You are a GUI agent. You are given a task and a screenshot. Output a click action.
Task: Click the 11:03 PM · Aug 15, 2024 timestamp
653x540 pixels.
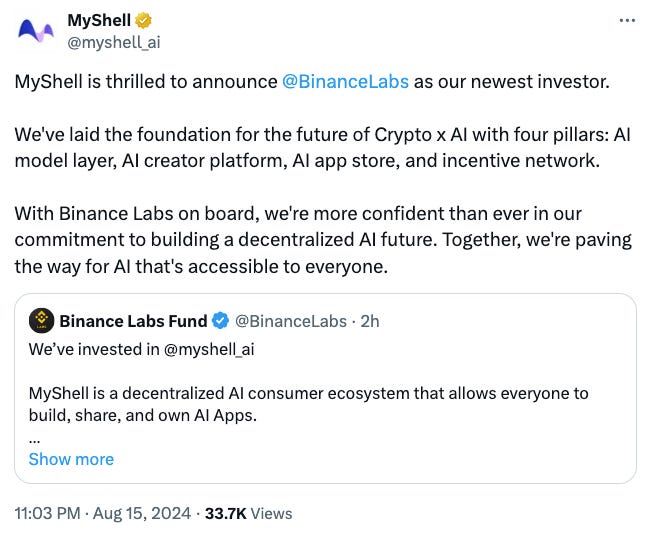[x=103, y=513]
